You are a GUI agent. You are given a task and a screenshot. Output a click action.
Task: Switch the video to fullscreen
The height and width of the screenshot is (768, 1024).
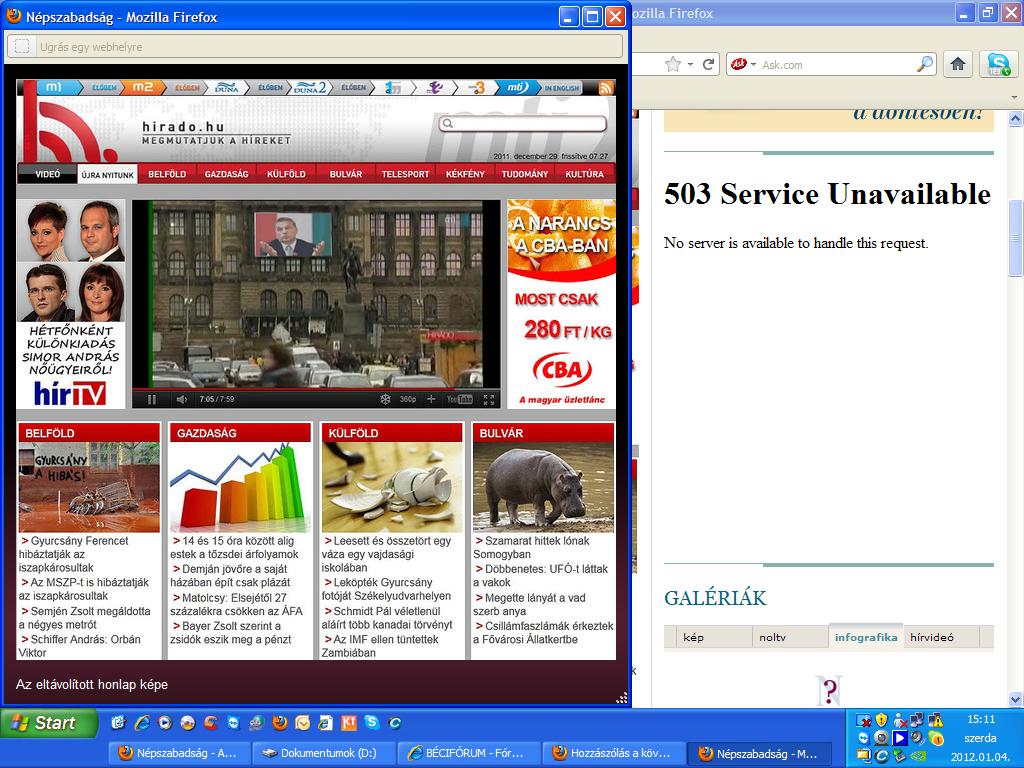pyautogui.click(x=489, y=399)
